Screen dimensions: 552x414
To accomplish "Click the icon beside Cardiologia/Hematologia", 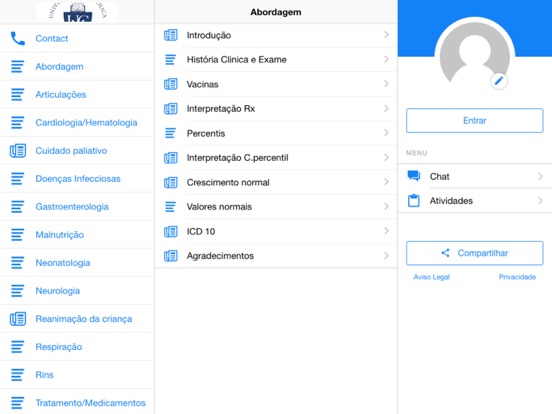I will click(x=18, y=123).
